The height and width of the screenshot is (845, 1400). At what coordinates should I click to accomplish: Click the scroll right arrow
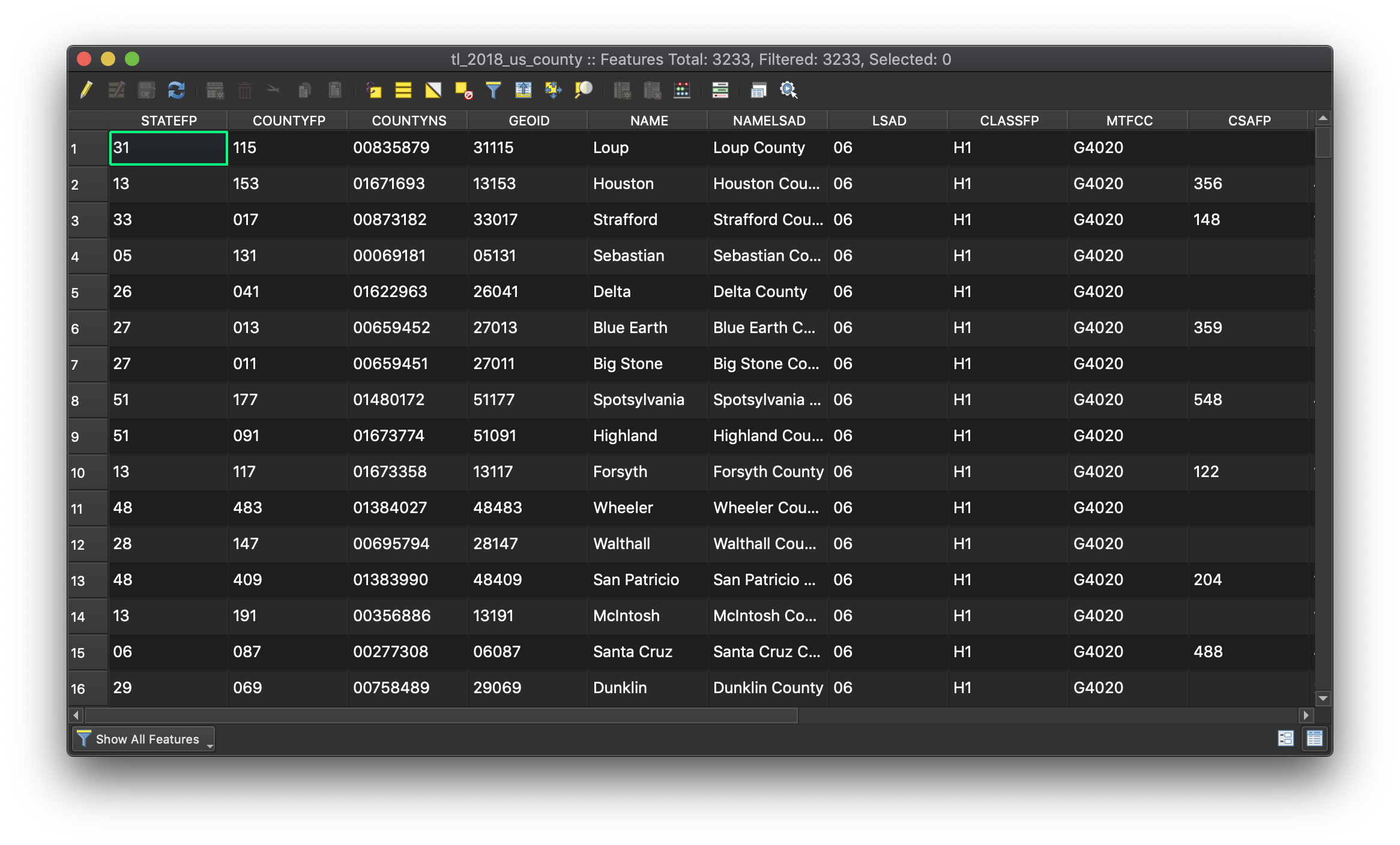[x=1306, y=715]
